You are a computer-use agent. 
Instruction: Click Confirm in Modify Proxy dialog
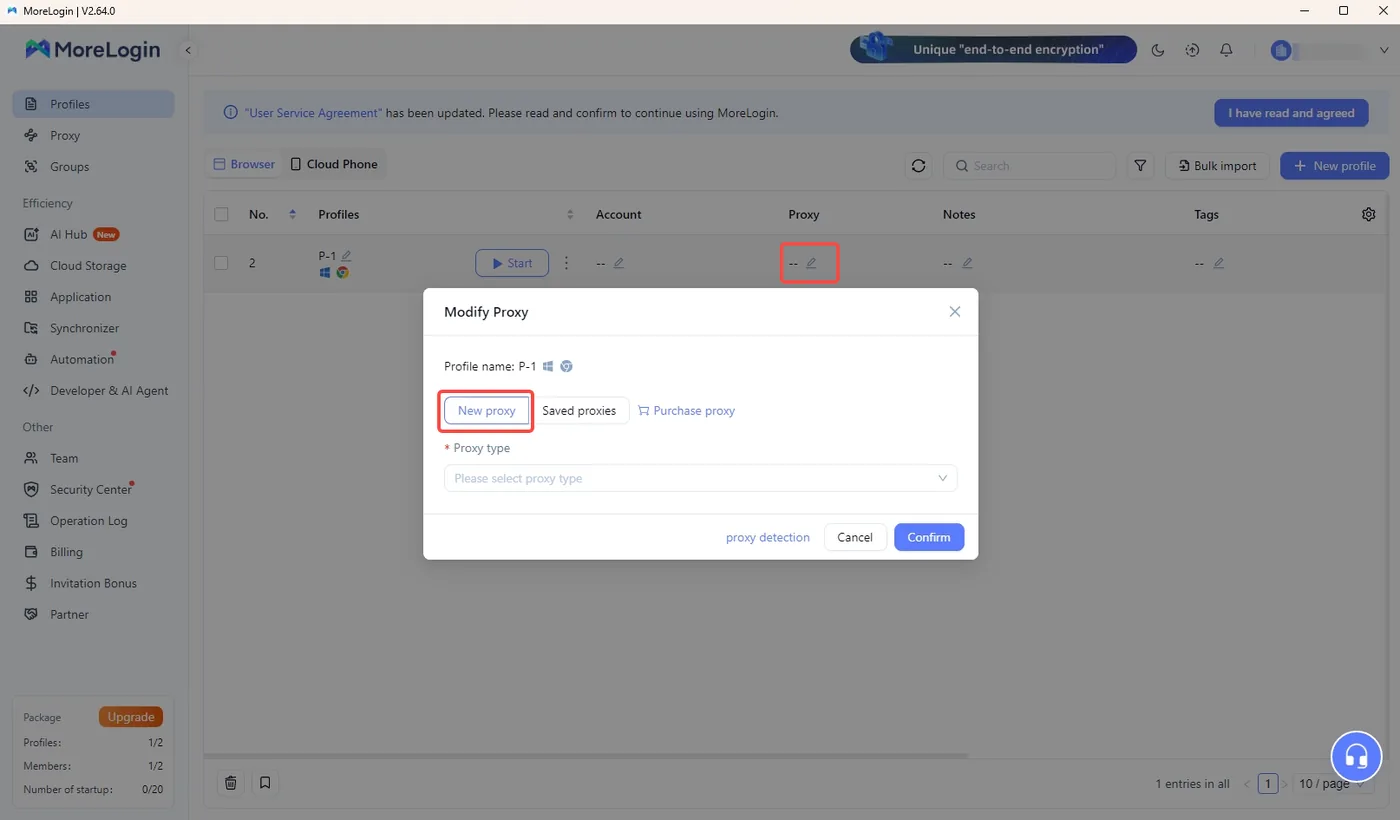point(929,537)
